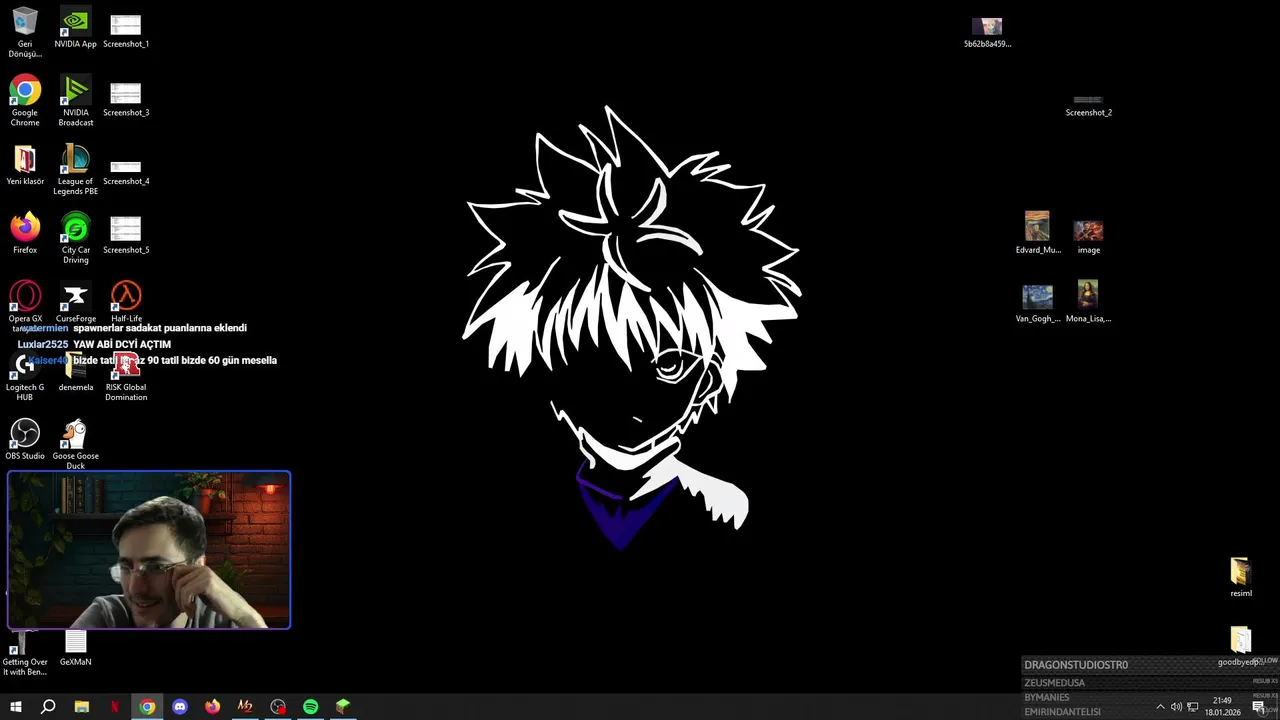Launch the Half-Life desktop shortcut
This screenshot has height=720, width=1280.
[126, 303]
